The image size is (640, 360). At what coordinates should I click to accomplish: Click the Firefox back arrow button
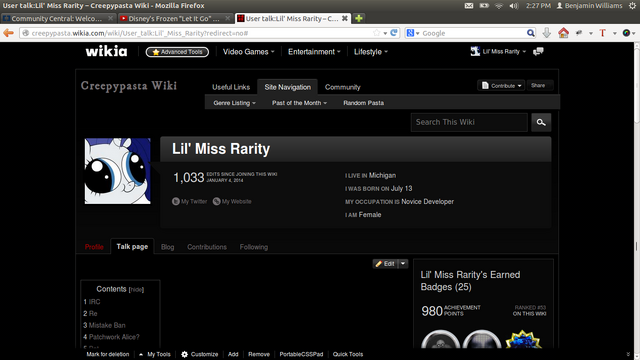8,33
